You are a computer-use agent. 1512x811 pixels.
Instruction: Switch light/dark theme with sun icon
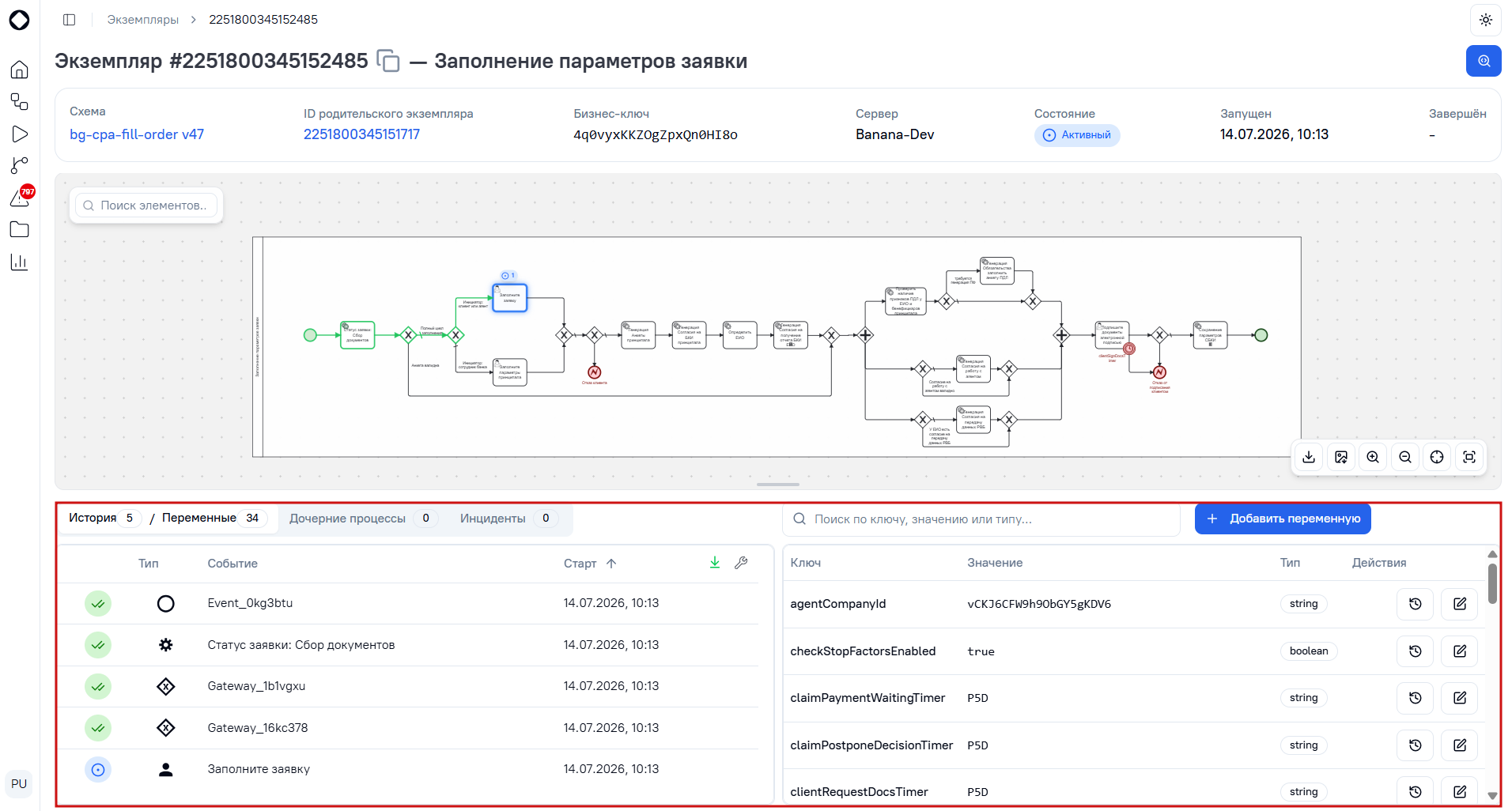[x=1485, y=20]
